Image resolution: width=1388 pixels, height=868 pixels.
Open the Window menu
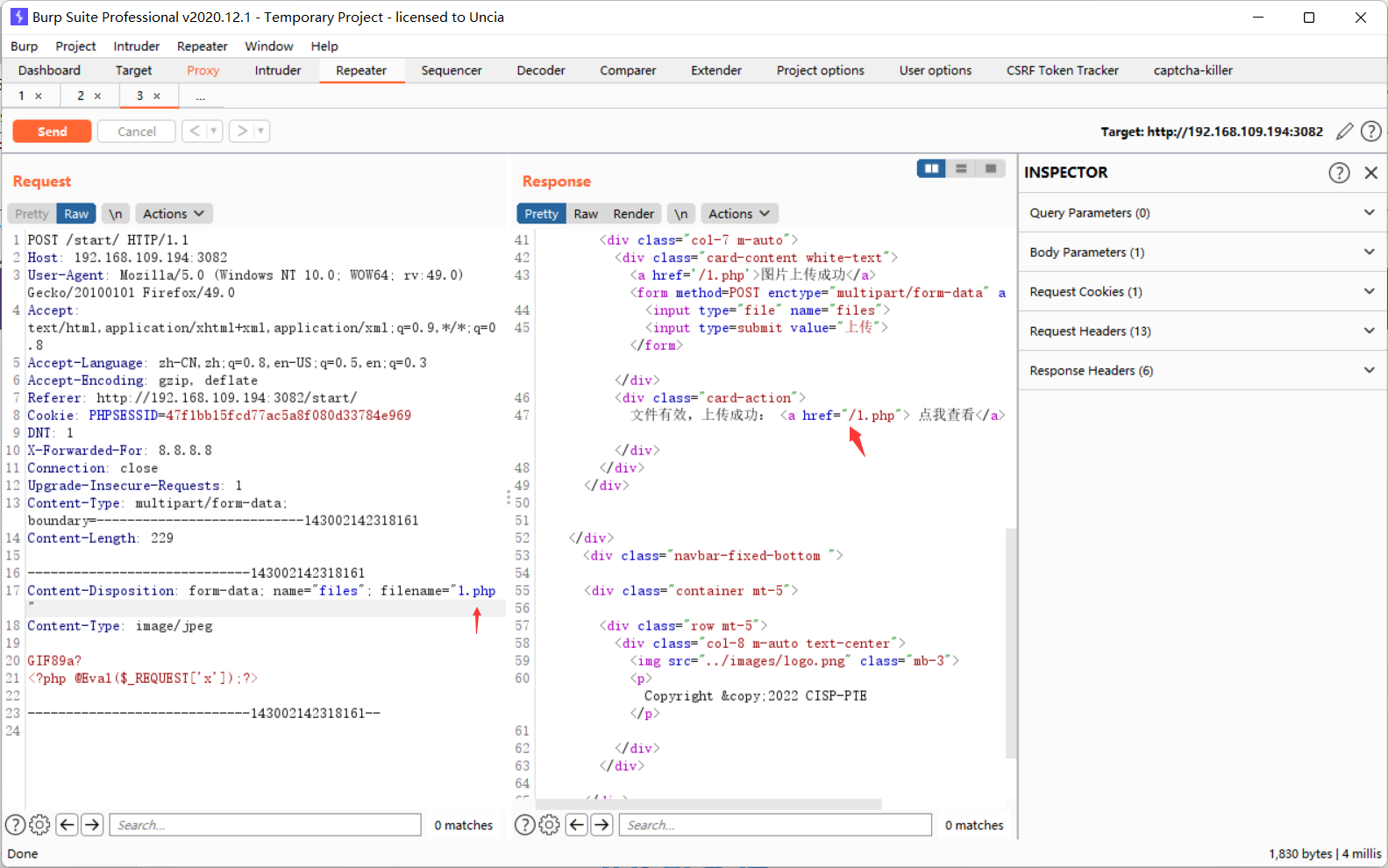tap(269, 46)
